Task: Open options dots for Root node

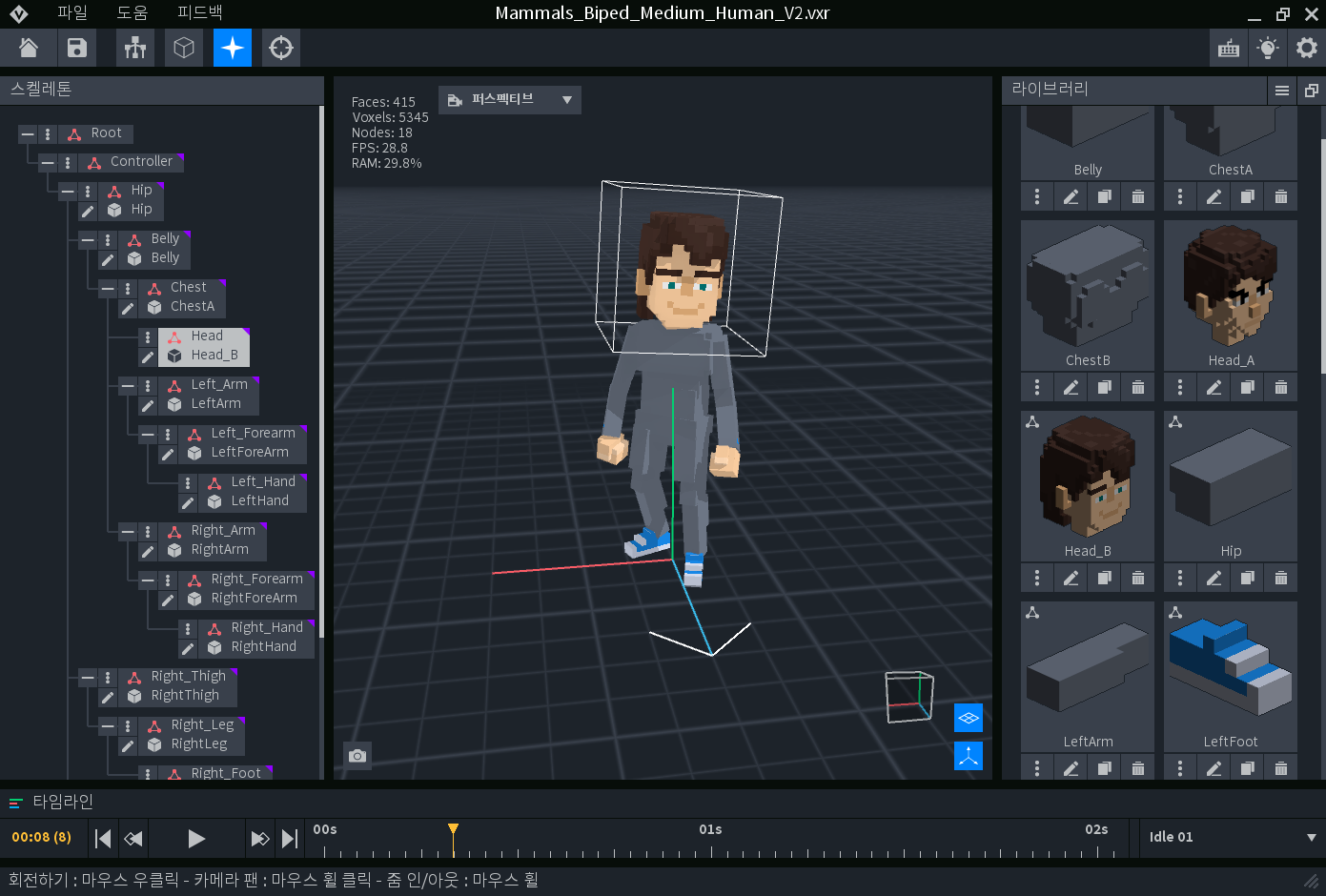Action: (48, 134)
